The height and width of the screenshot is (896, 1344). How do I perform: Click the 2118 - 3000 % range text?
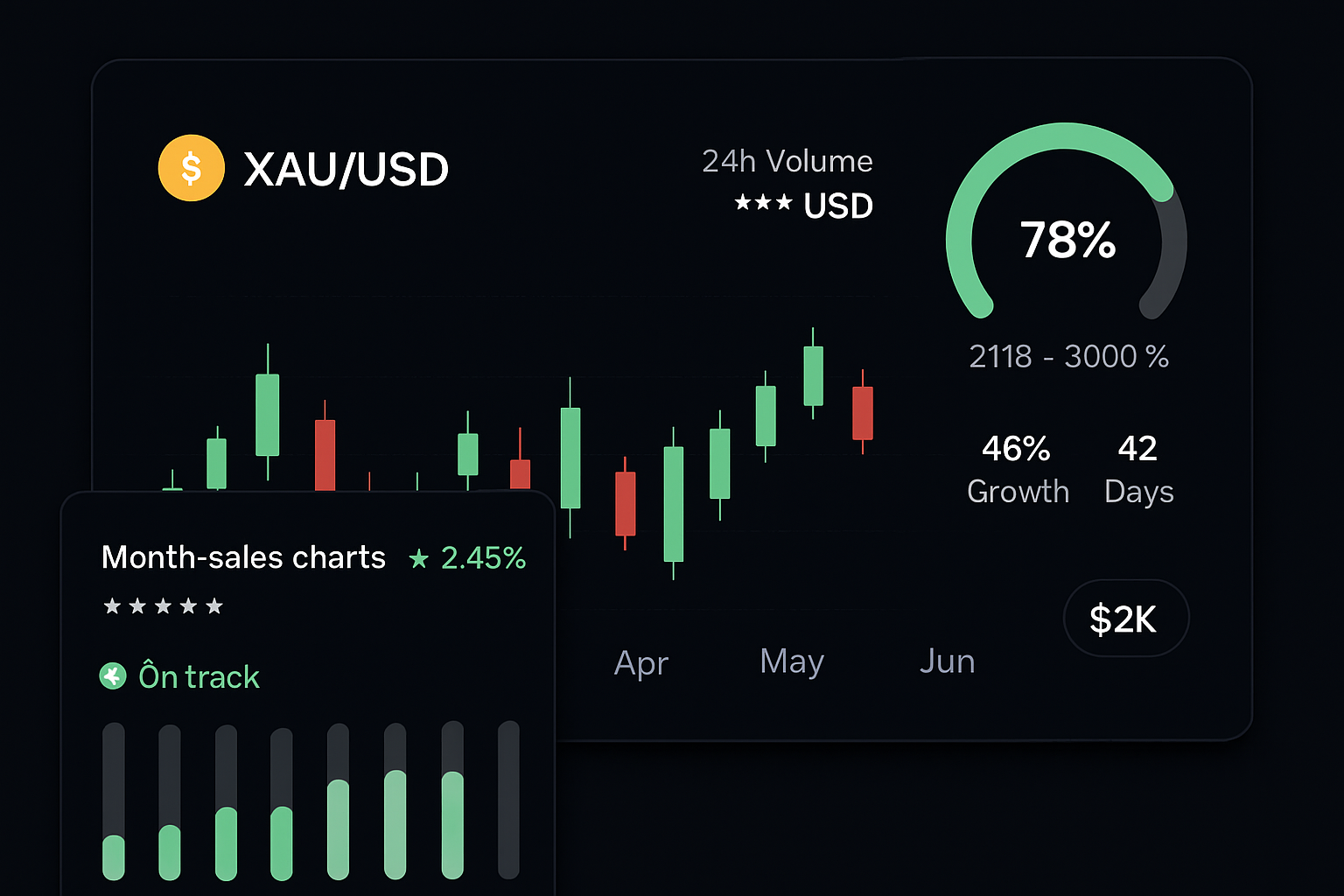1068,357
